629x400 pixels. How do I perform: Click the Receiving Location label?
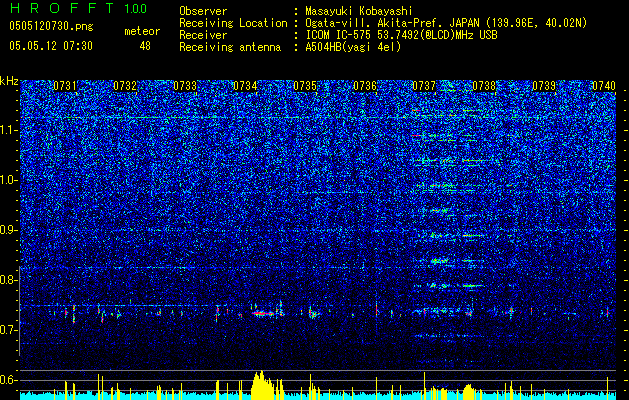[233, 23]
